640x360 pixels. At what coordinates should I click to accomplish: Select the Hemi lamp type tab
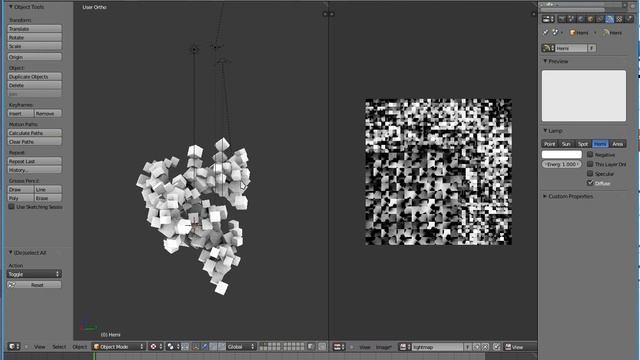[x=600, y=144]
